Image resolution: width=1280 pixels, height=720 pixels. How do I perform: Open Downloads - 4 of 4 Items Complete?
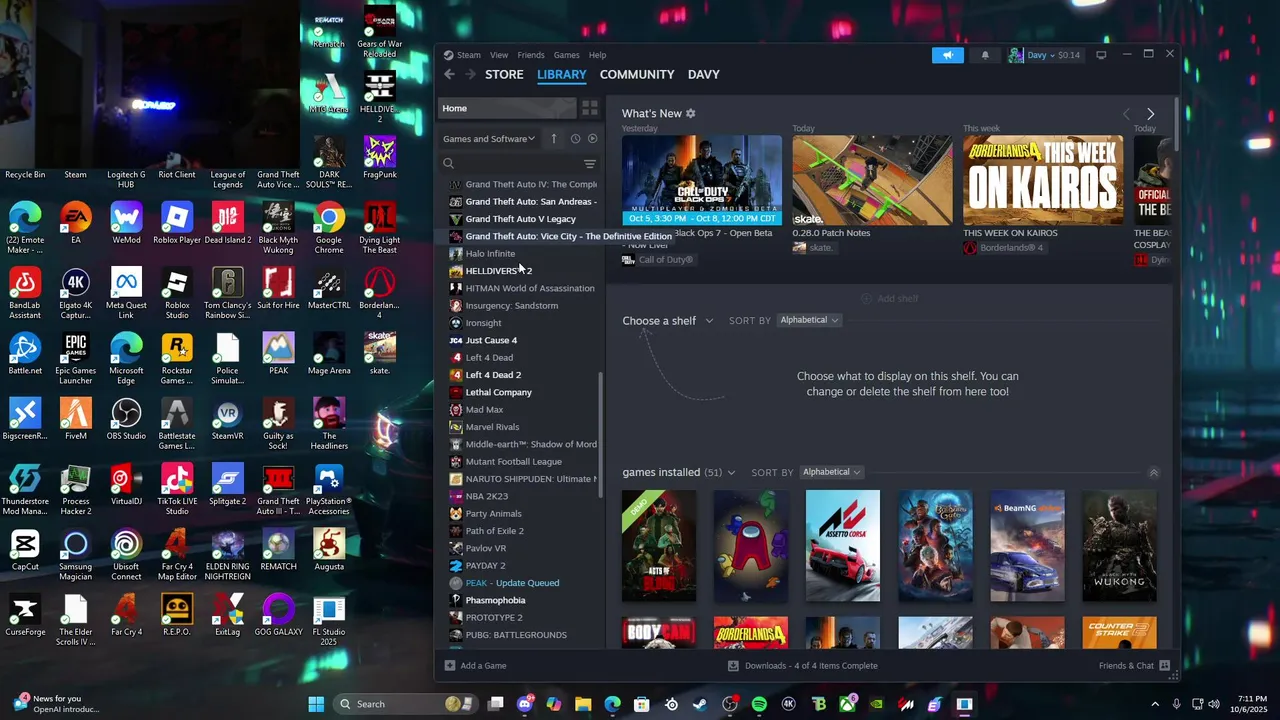tap(803, 666)
